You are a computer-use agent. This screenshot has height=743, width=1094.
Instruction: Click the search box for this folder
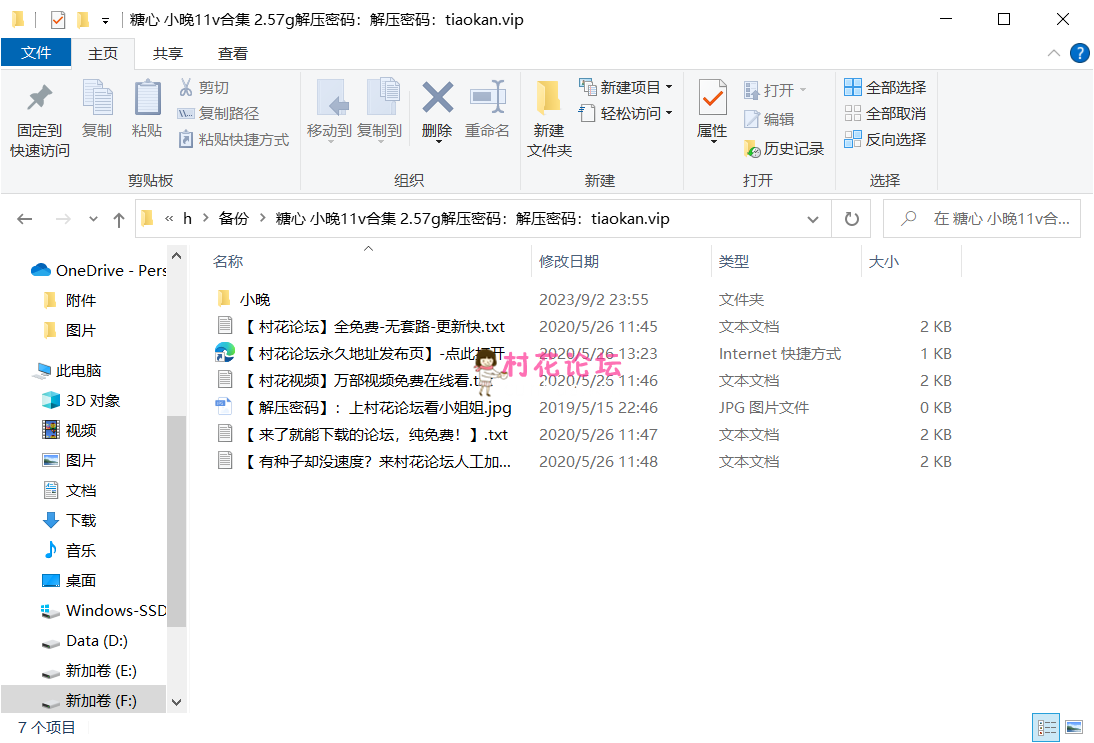point(982,219)
